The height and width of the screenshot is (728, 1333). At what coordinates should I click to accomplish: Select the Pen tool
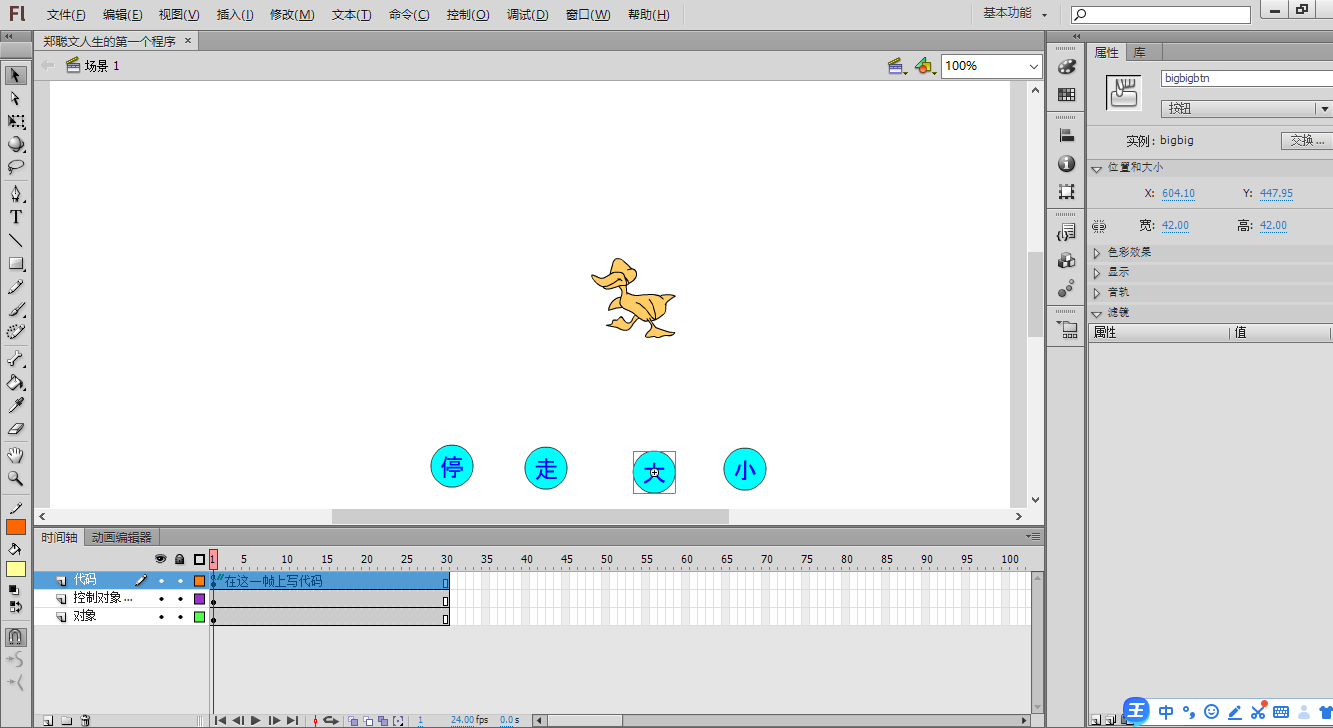click(x=16, y=194)
